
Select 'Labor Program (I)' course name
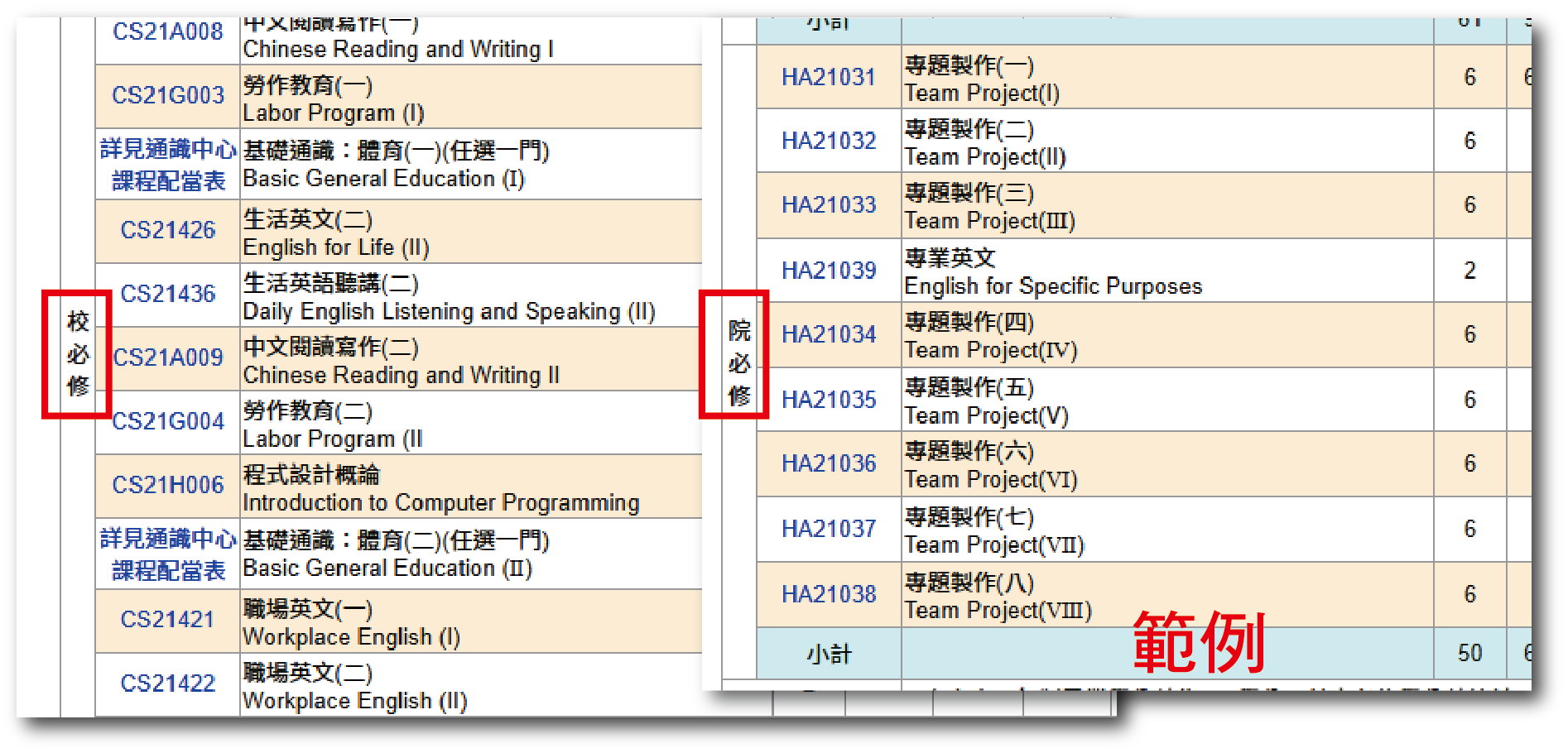[x=334, y=113]
